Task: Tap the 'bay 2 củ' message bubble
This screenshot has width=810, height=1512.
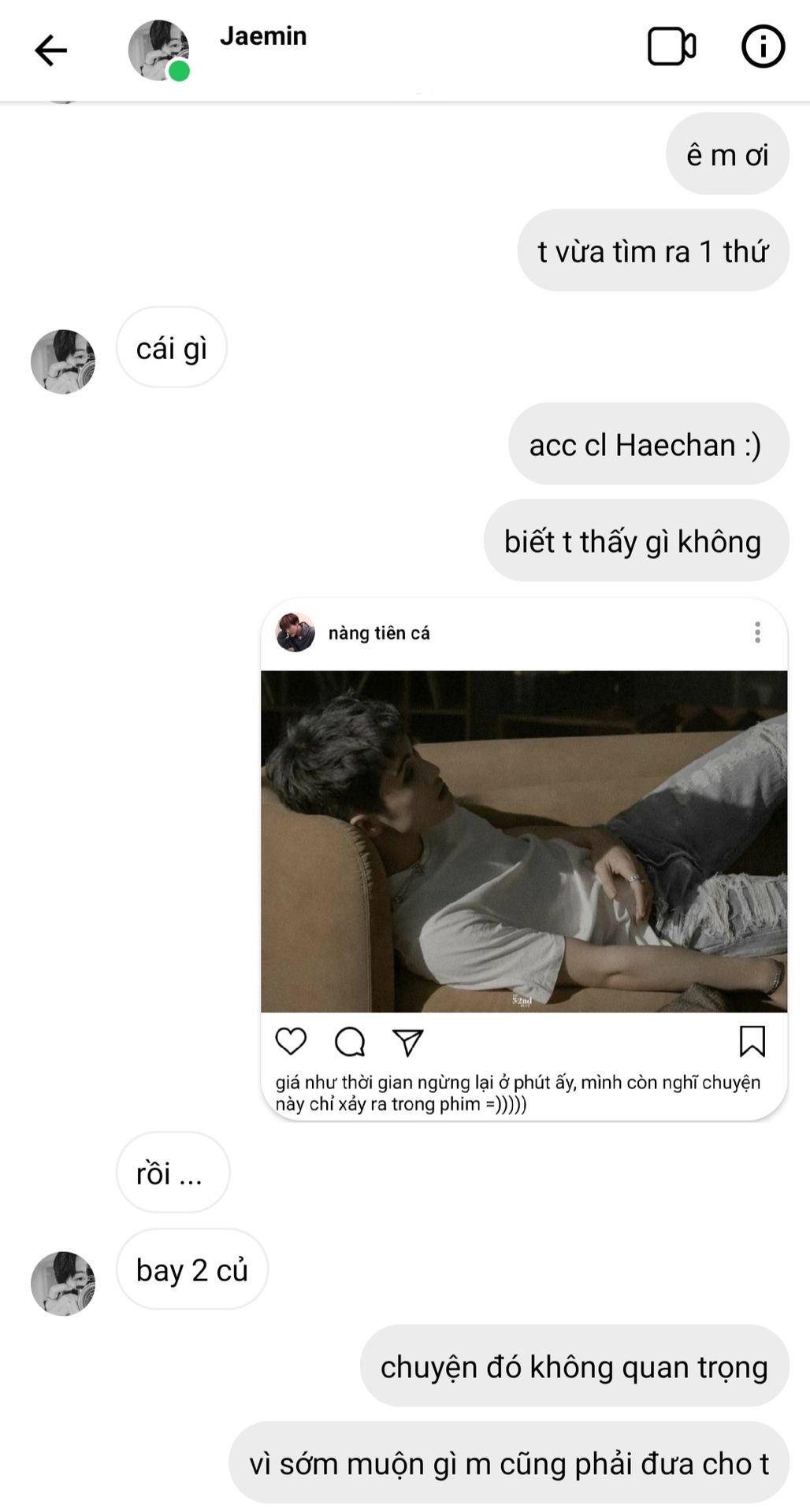Action: pyautogui.click(x=192, y=1269)
